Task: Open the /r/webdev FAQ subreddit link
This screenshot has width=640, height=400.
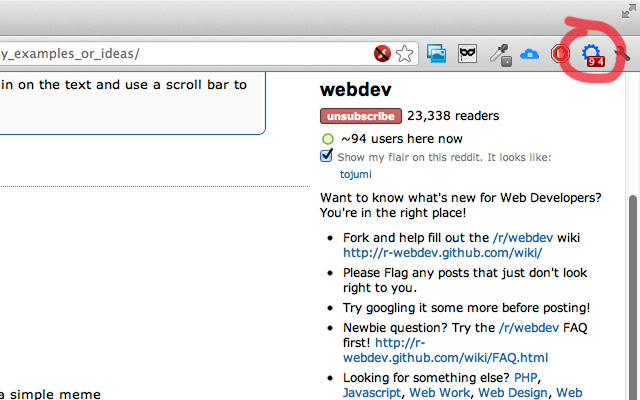Action: click(529, 327)
